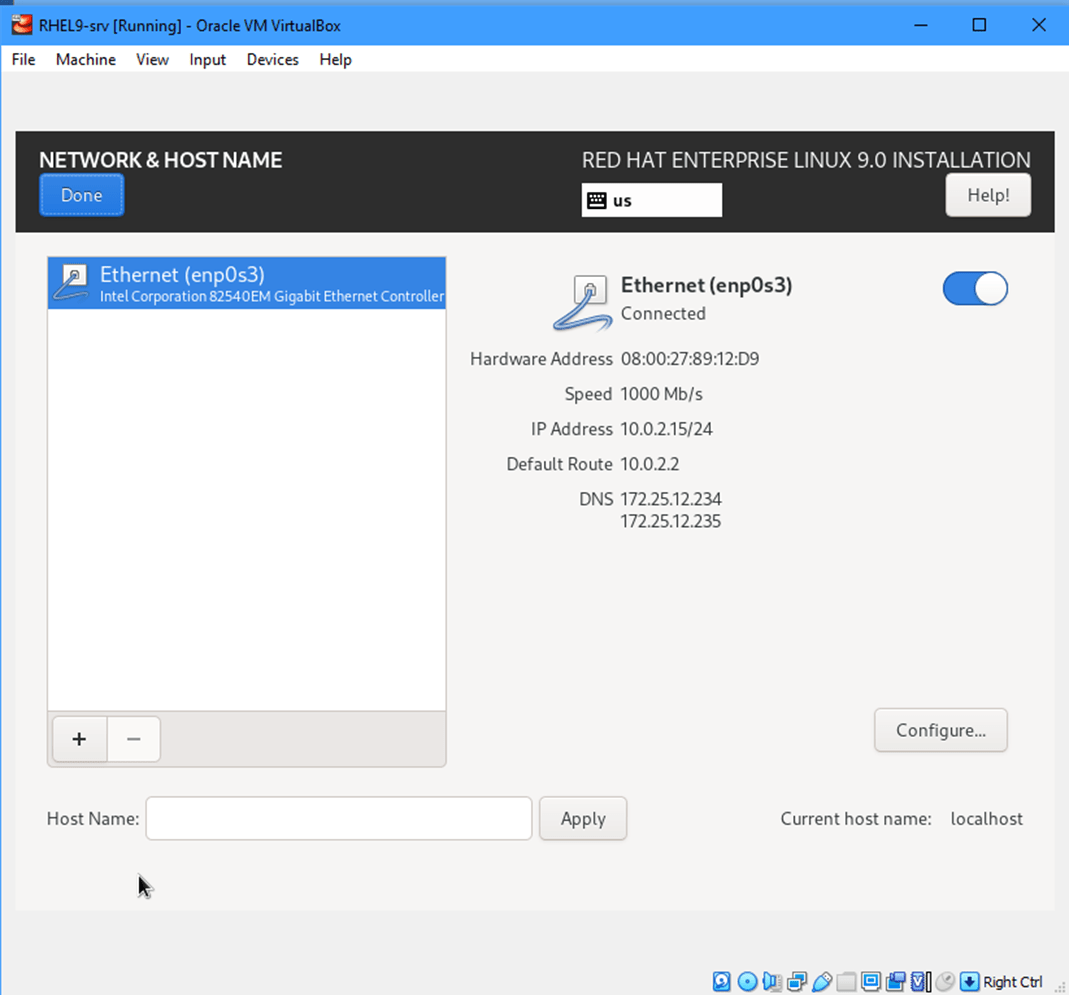Screen dimensions: 1069x995
Task: Click the network adapters status icon
Action: 796,981
